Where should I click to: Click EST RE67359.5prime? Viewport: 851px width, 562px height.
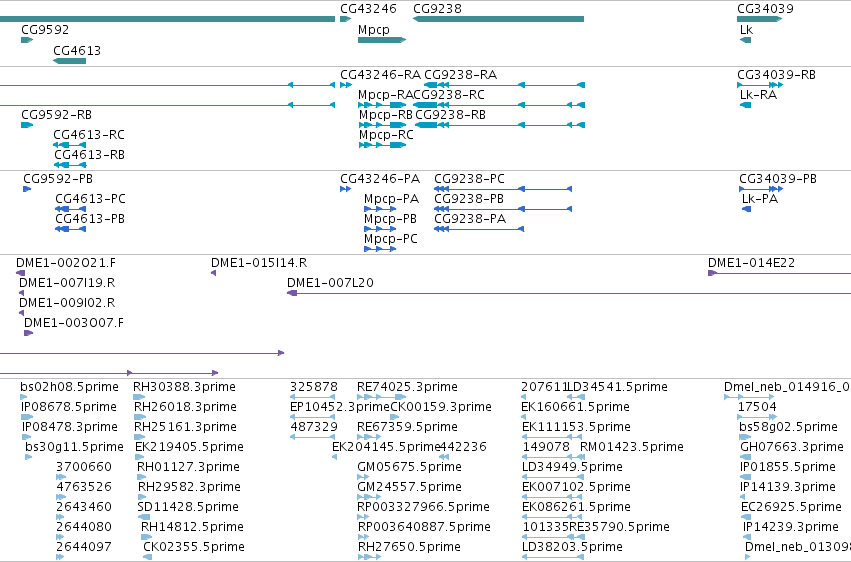click(x=407, y=427)
